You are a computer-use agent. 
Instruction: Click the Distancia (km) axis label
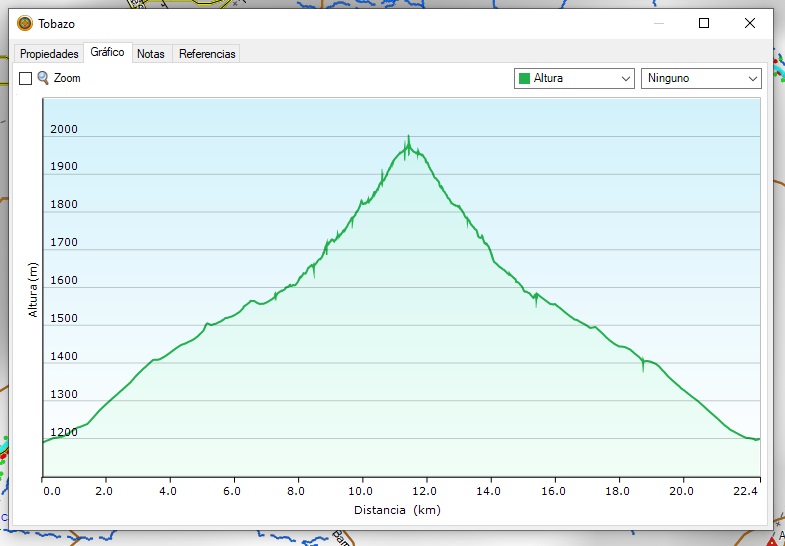[x=396, y=510]
